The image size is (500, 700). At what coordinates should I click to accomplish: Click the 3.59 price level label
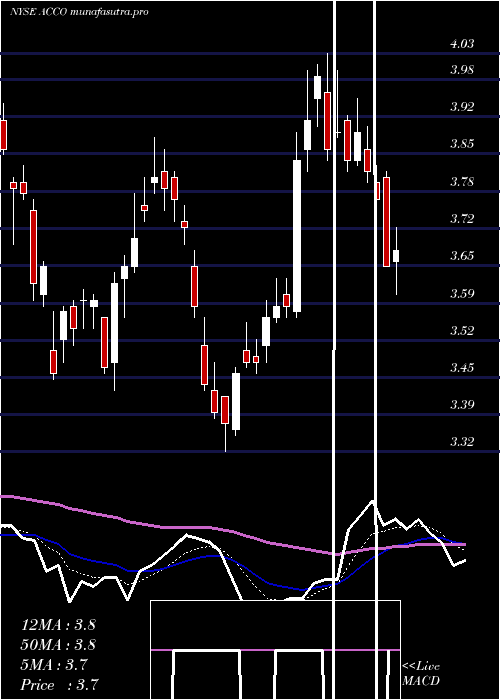pyautogui.click(x=462, y=293)
